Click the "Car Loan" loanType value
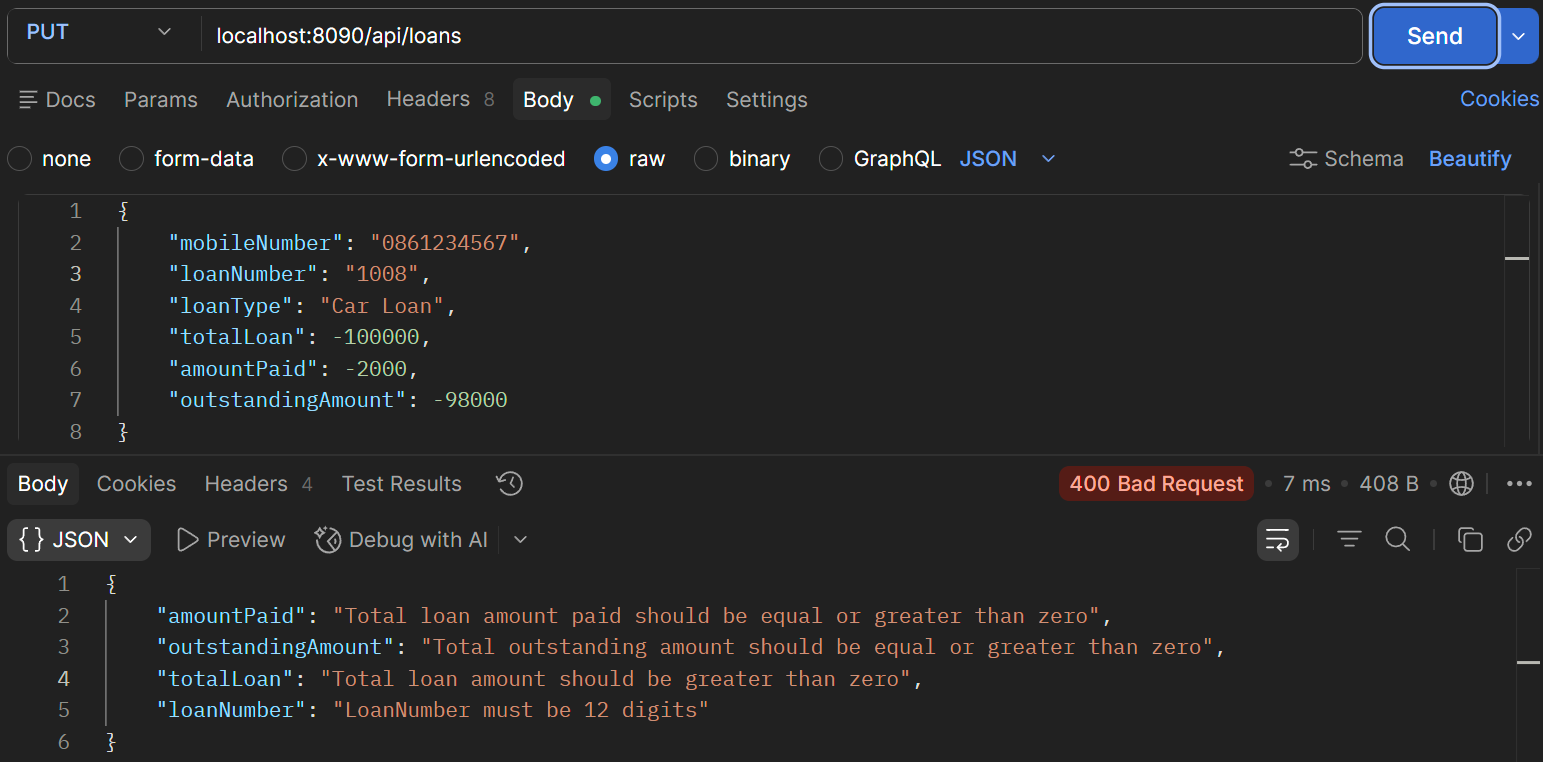Screen dimensions: 1543x762 [x=382, y=306]
